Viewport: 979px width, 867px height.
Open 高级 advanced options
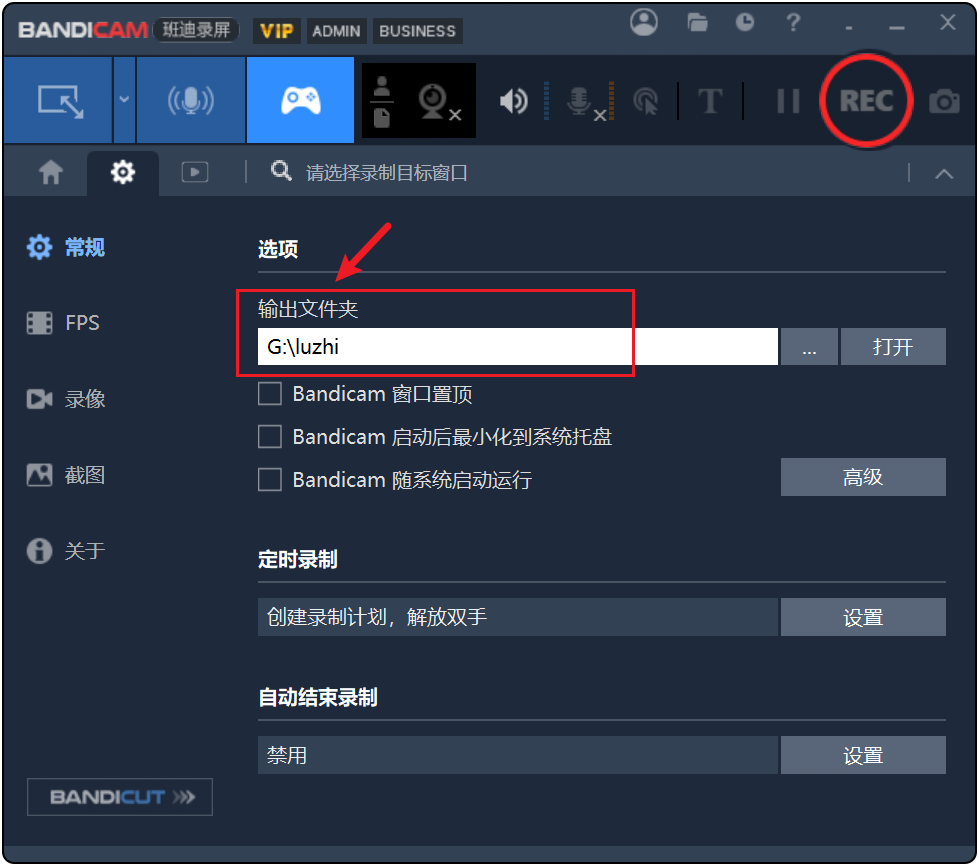pos(863,478)
